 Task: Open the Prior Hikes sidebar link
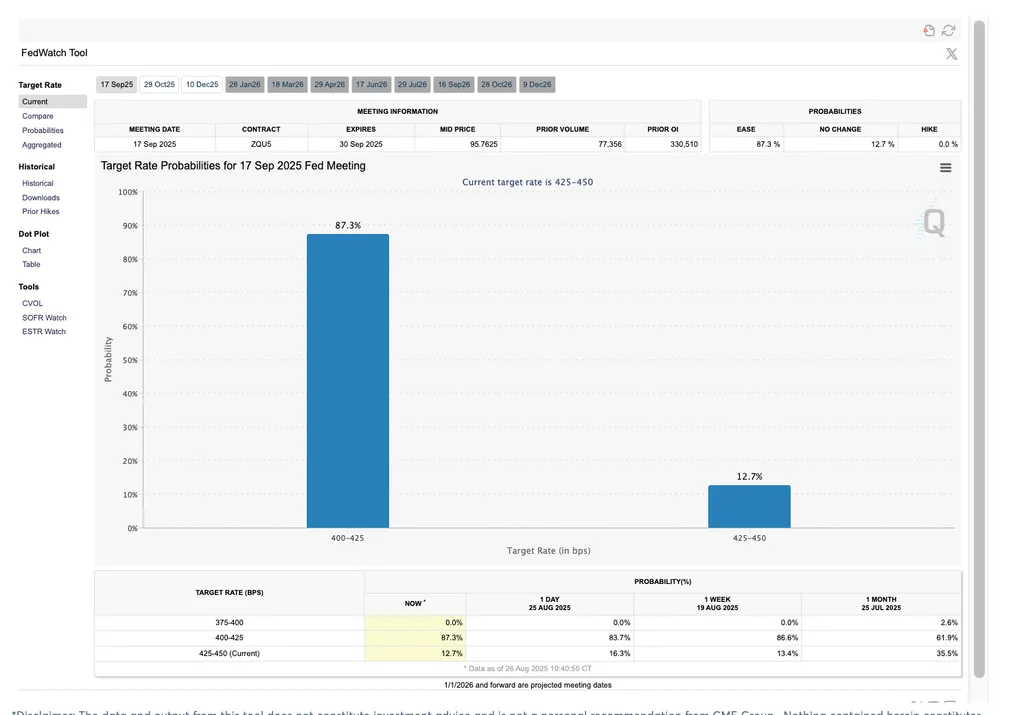40,212
